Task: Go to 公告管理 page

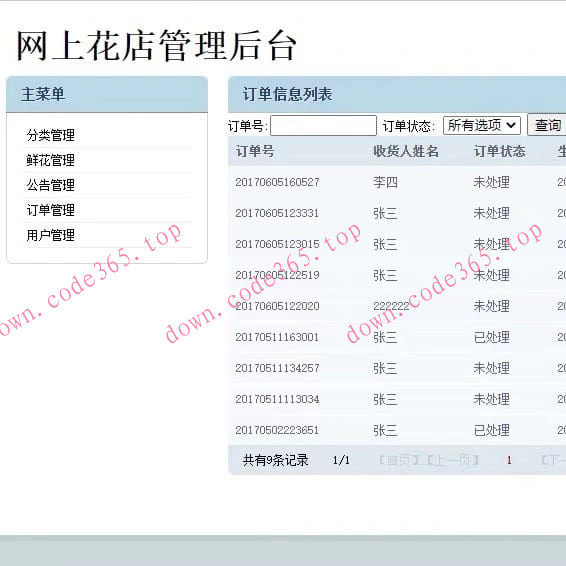Action: [x=51, y=185]
